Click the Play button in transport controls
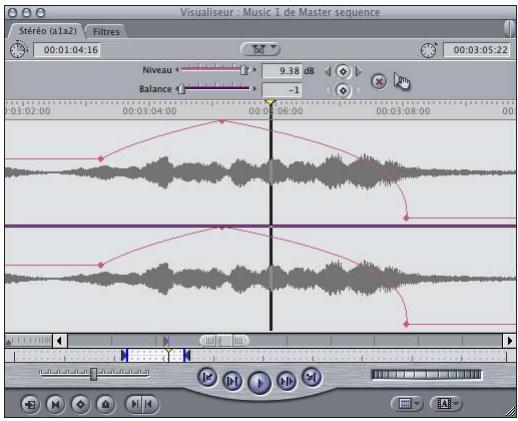This screenshot has width=518, height=421. coord(259,383)
